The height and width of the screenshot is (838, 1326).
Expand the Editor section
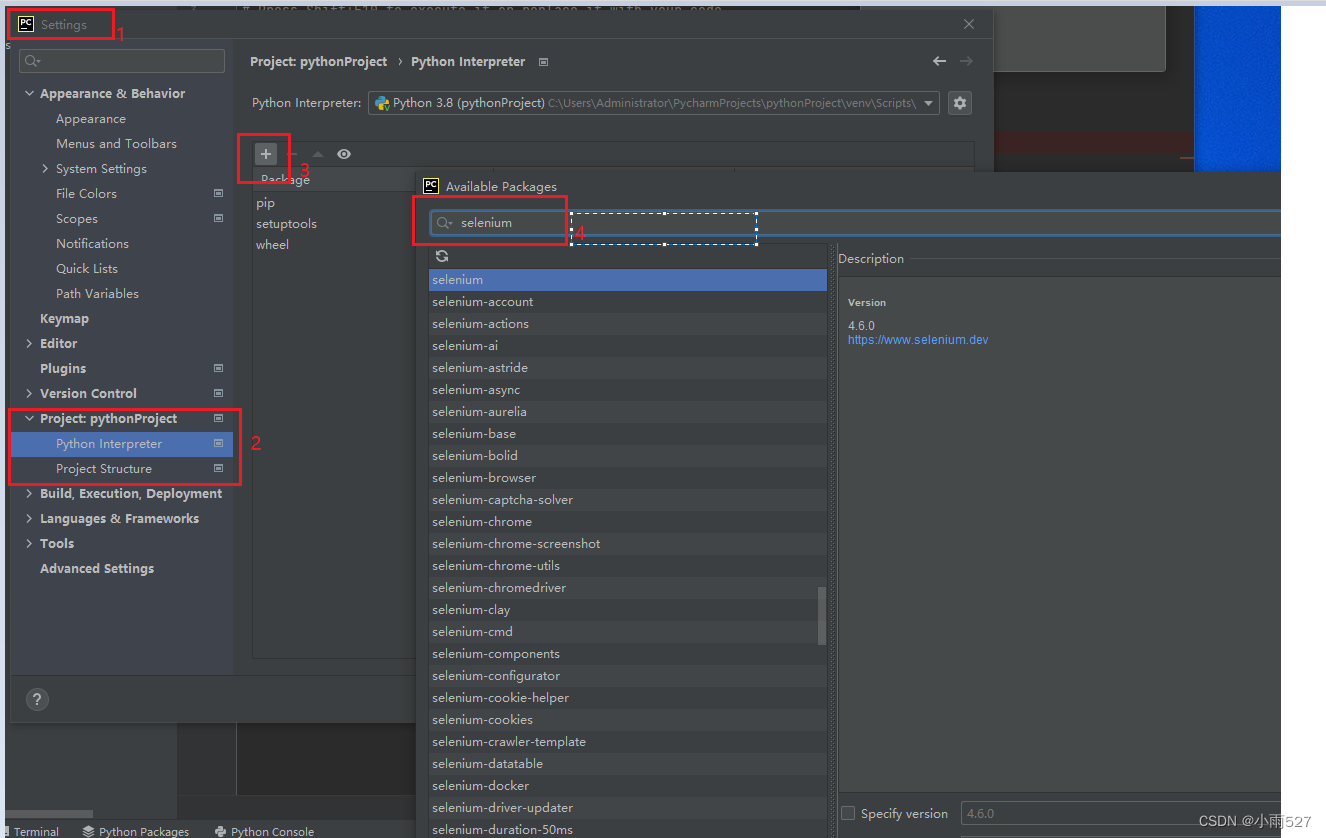point(29,343)
